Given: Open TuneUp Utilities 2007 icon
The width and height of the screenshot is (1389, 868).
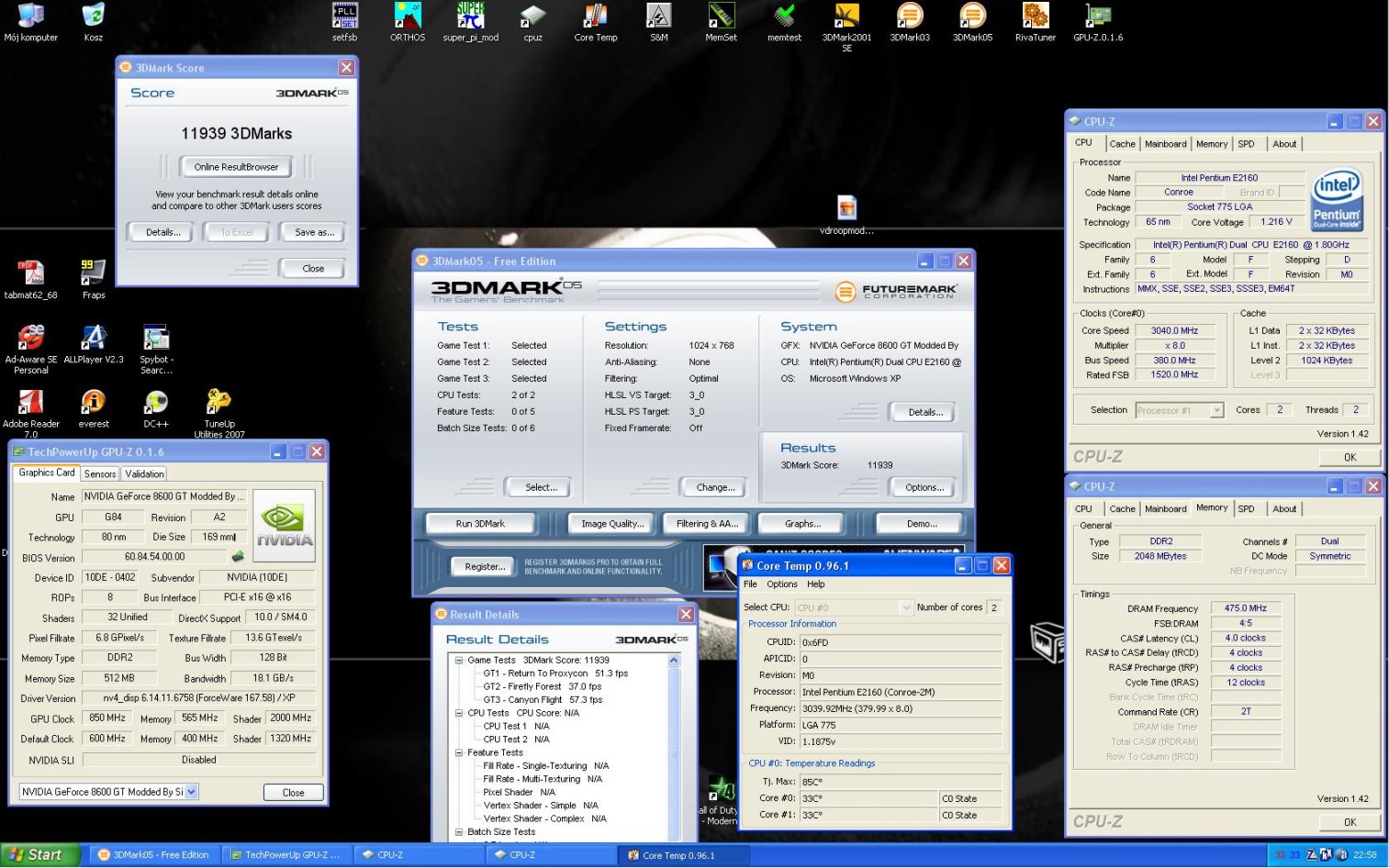Looking at the screenshot, I should click(218, 414).
